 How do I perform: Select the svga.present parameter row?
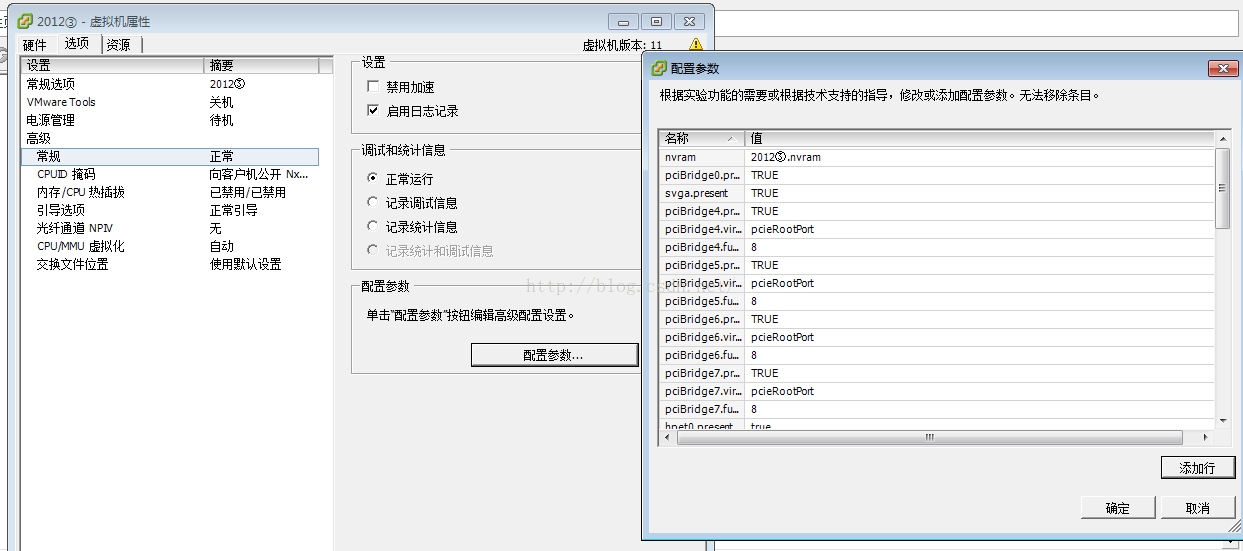click(937, 193)
